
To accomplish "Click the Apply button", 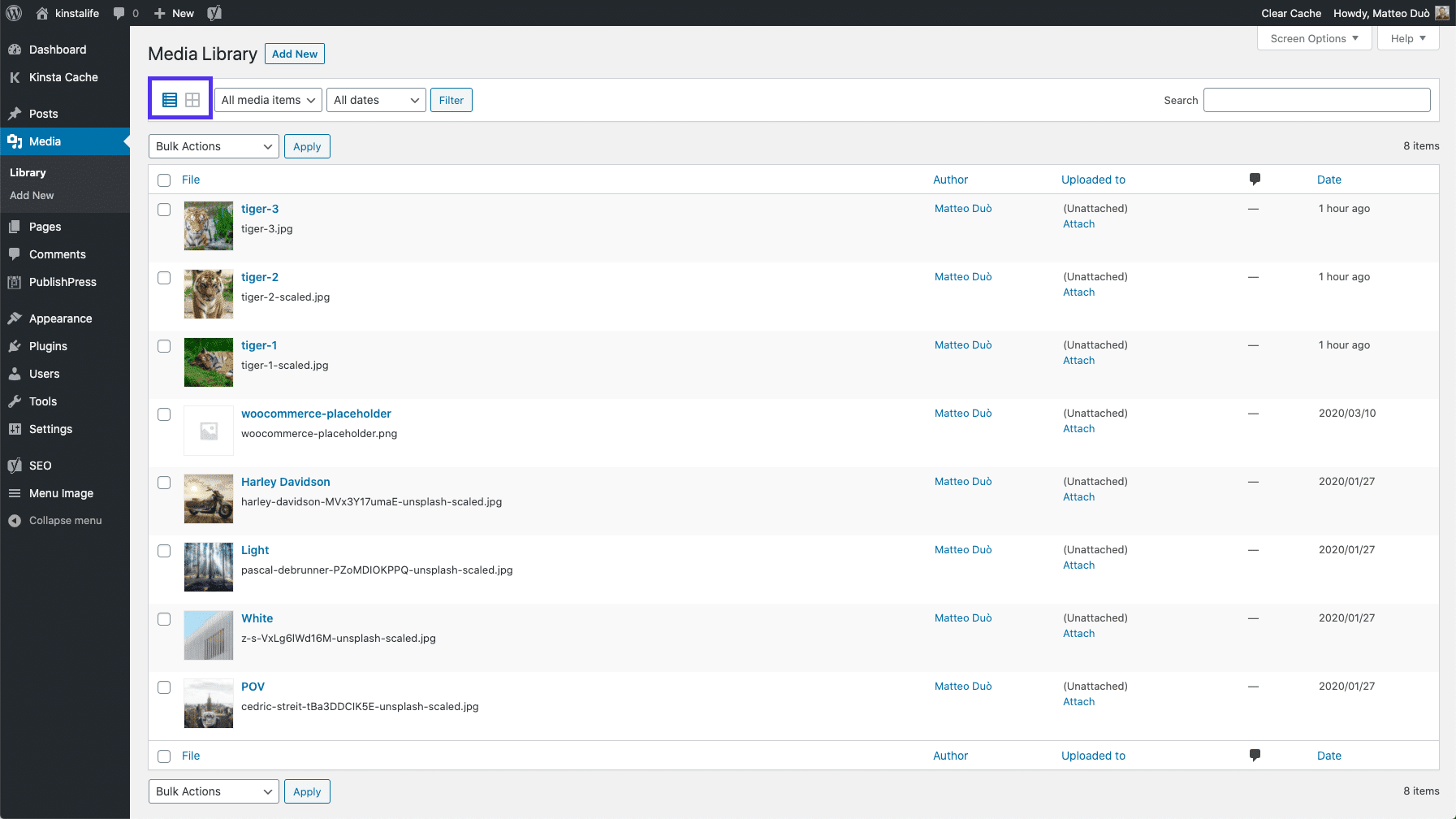I will (x=307, y=146).
